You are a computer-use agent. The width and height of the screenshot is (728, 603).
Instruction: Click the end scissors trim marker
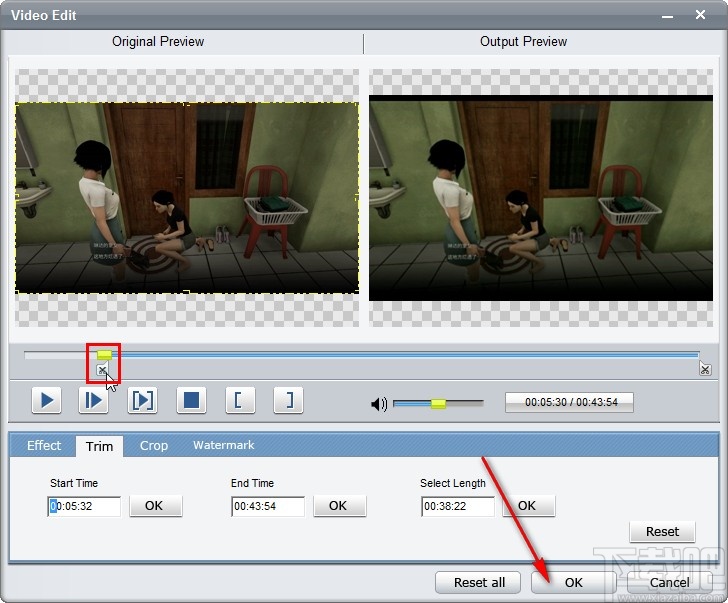coord(705,369)
